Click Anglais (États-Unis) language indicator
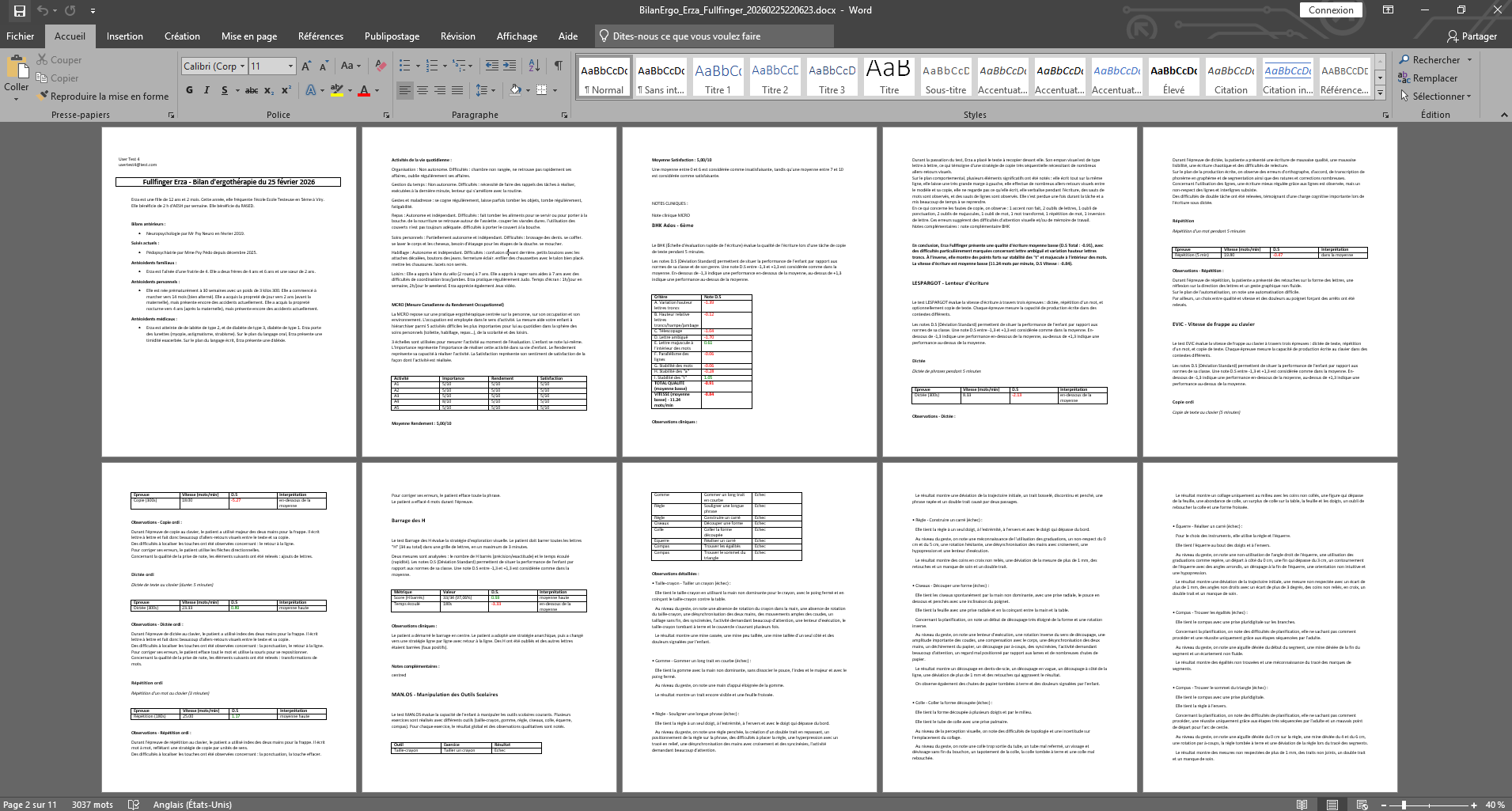Image resolution: width=1512 pixels, height=811 pixels. point(192,805)
